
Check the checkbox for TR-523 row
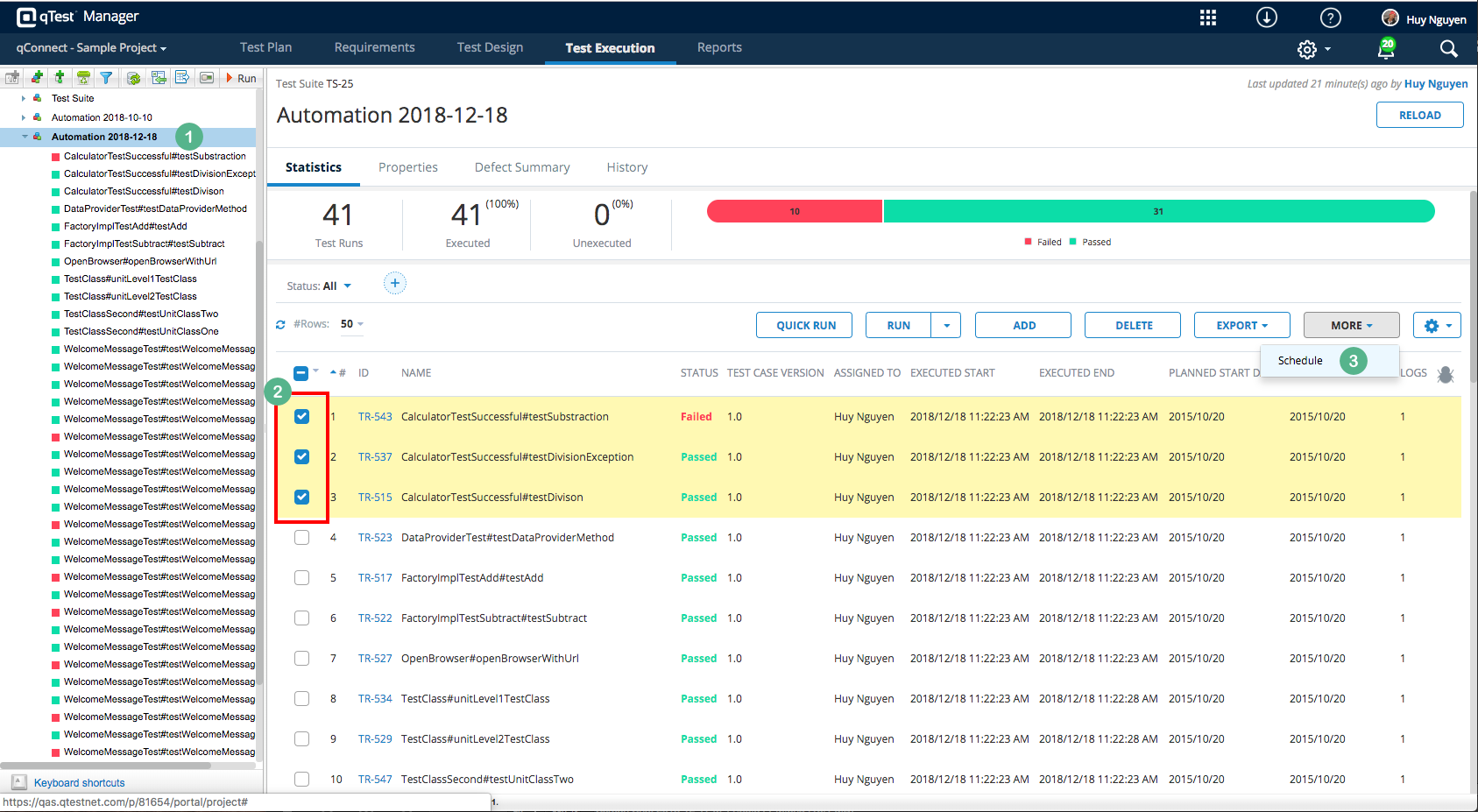tap(301, 538)
